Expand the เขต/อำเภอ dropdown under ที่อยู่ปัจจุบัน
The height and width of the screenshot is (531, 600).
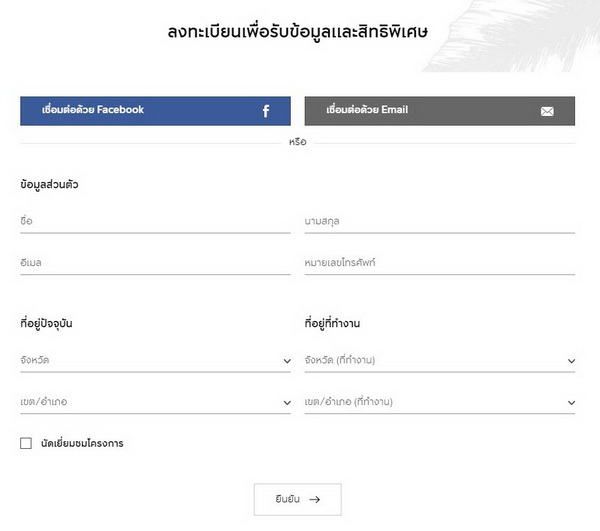[x=150, y=402]
